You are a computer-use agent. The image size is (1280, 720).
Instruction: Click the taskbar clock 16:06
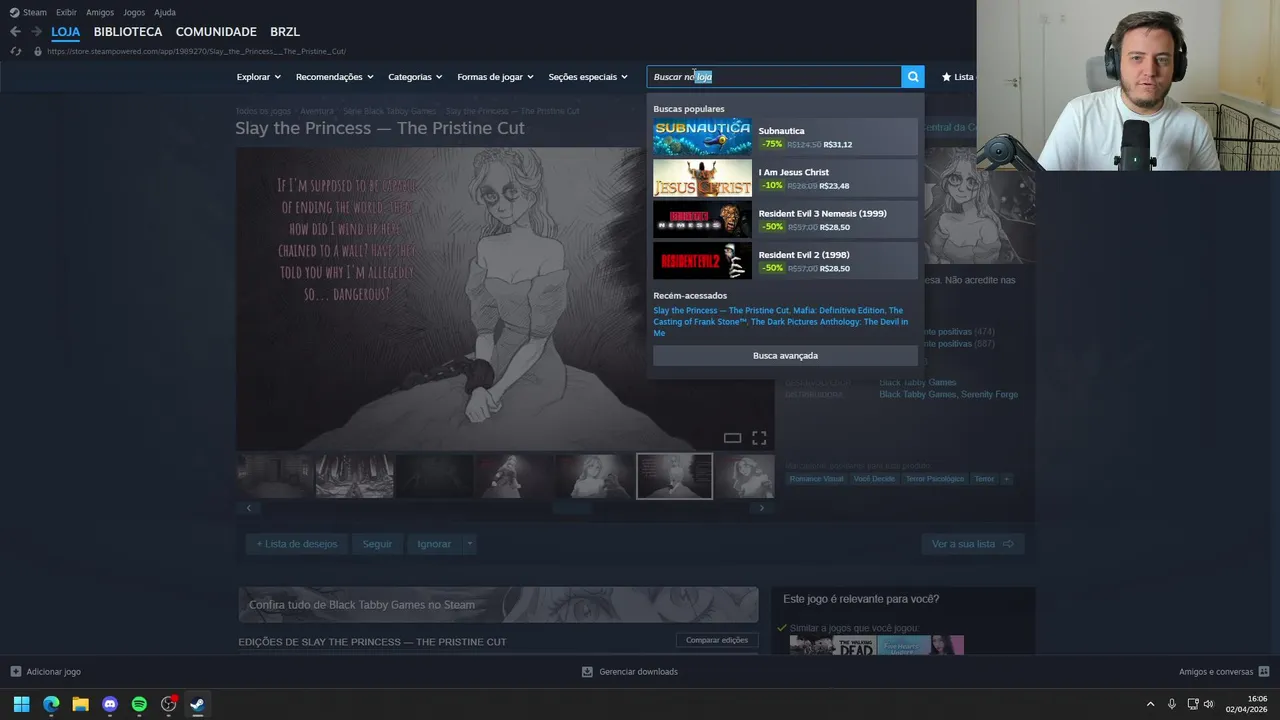[x=1257, y=699]
